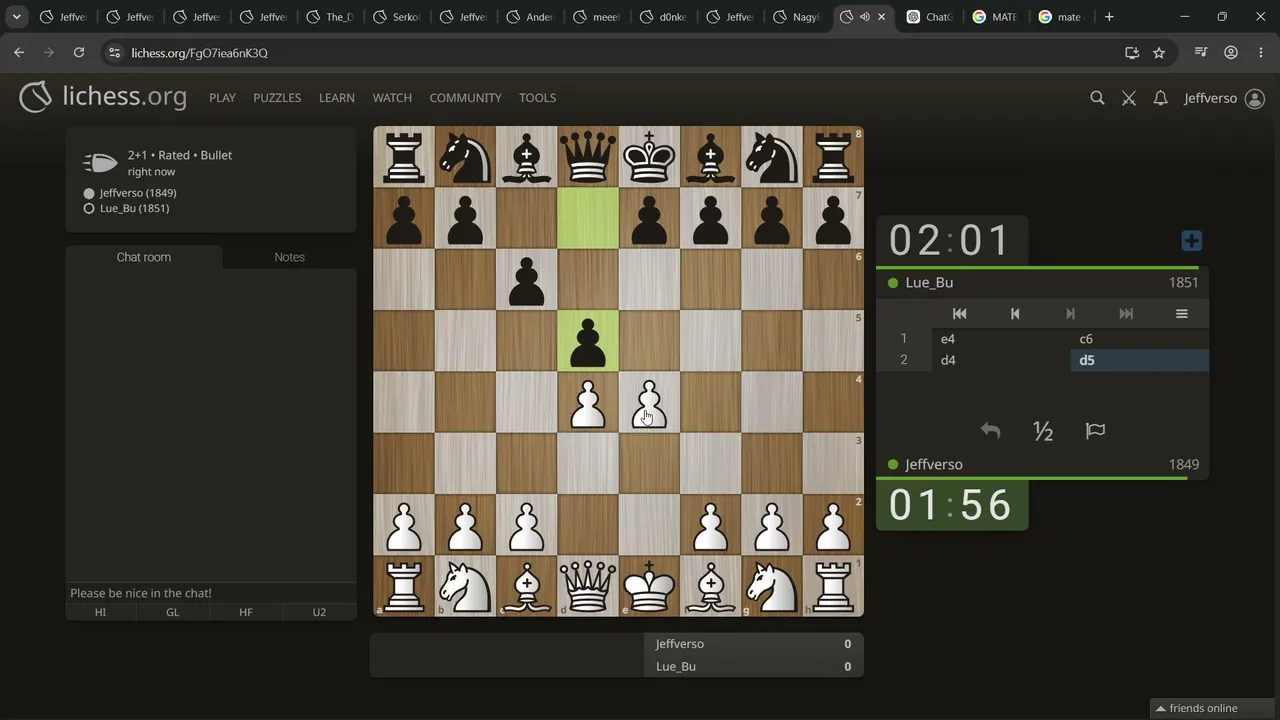Open the game hamburger menu
The image size is (1280, 720).
click(x=1181, y=314)
